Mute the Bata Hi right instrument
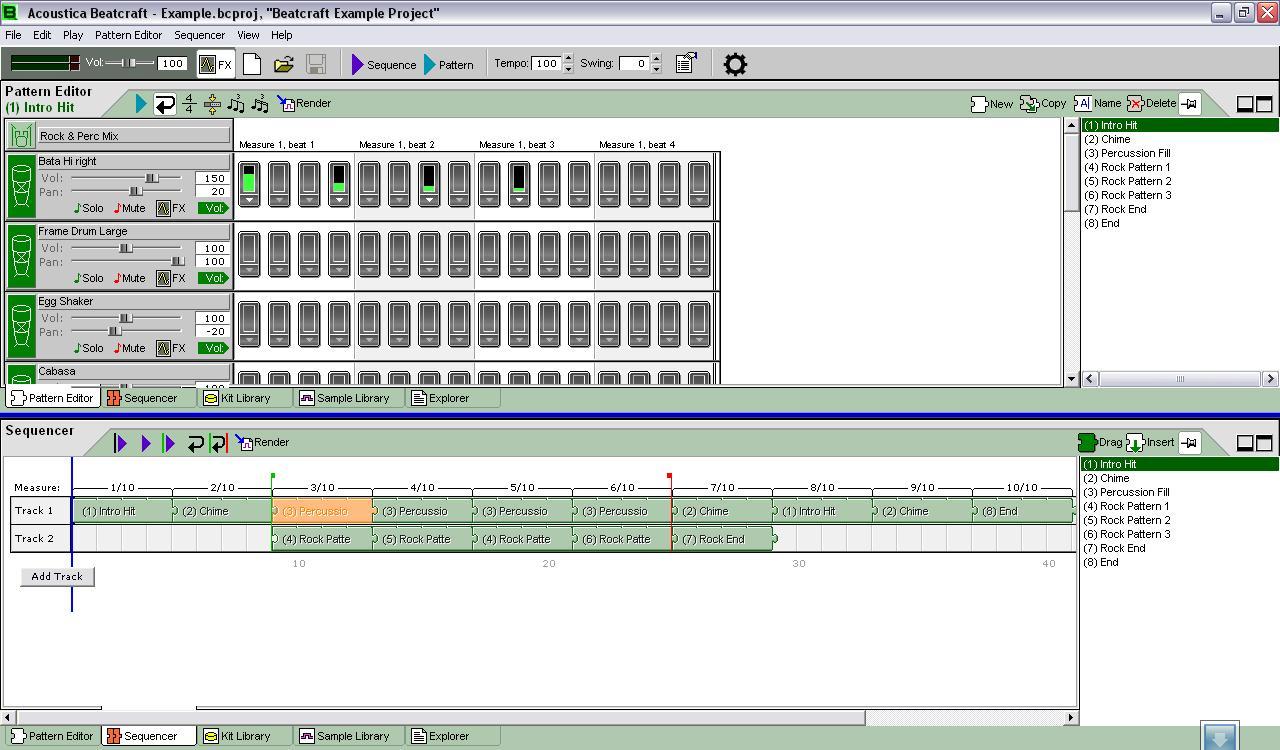Viewport: 1280px width, 750px height. click(129, 208)
